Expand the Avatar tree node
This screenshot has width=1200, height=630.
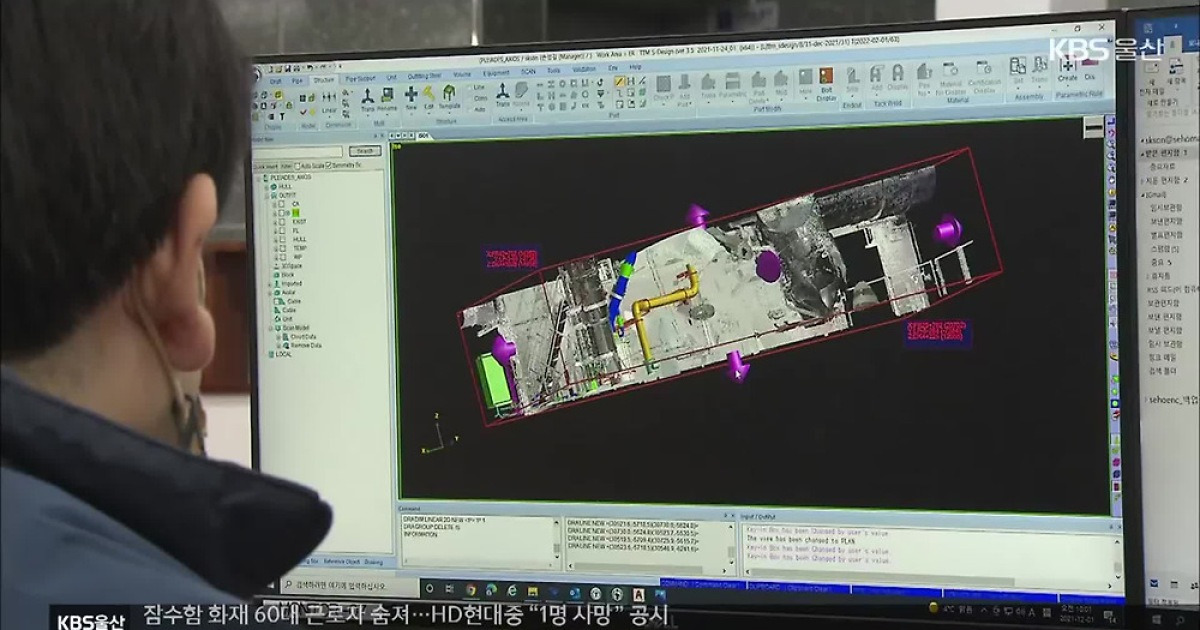click(270, 293)
